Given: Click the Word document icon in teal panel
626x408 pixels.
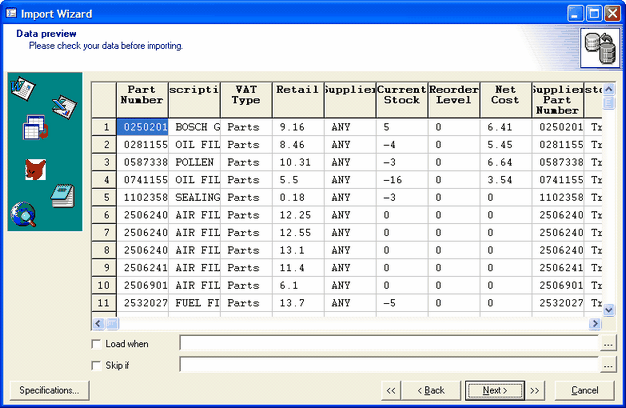Looking at the screenshot, I should click(23, 88).
